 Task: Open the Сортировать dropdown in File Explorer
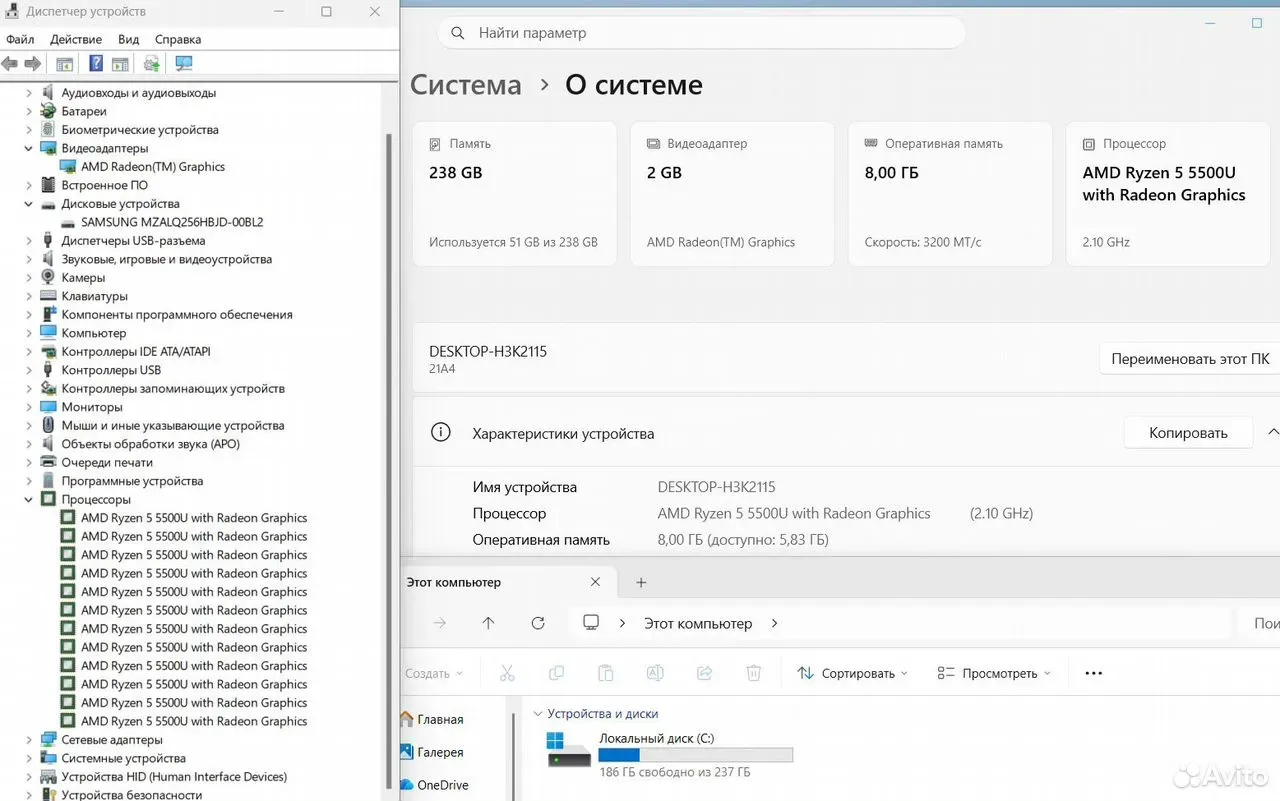(x=852, y=673)
